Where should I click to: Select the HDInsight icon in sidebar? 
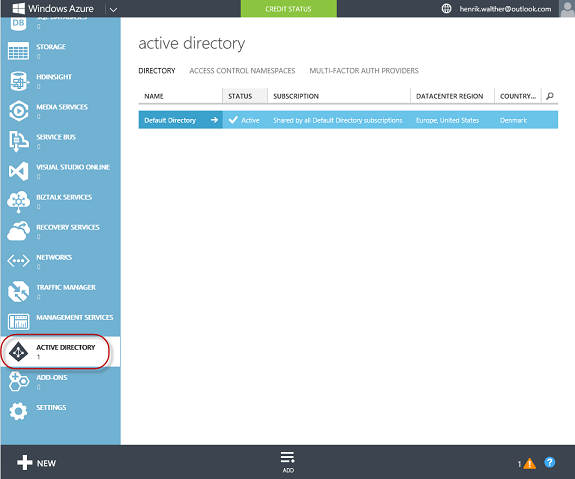[x=19, y=81]
